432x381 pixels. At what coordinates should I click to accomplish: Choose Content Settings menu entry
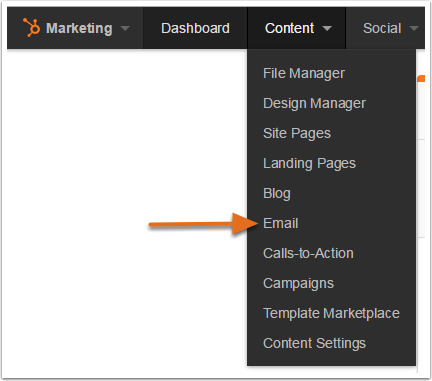(314, 343)
